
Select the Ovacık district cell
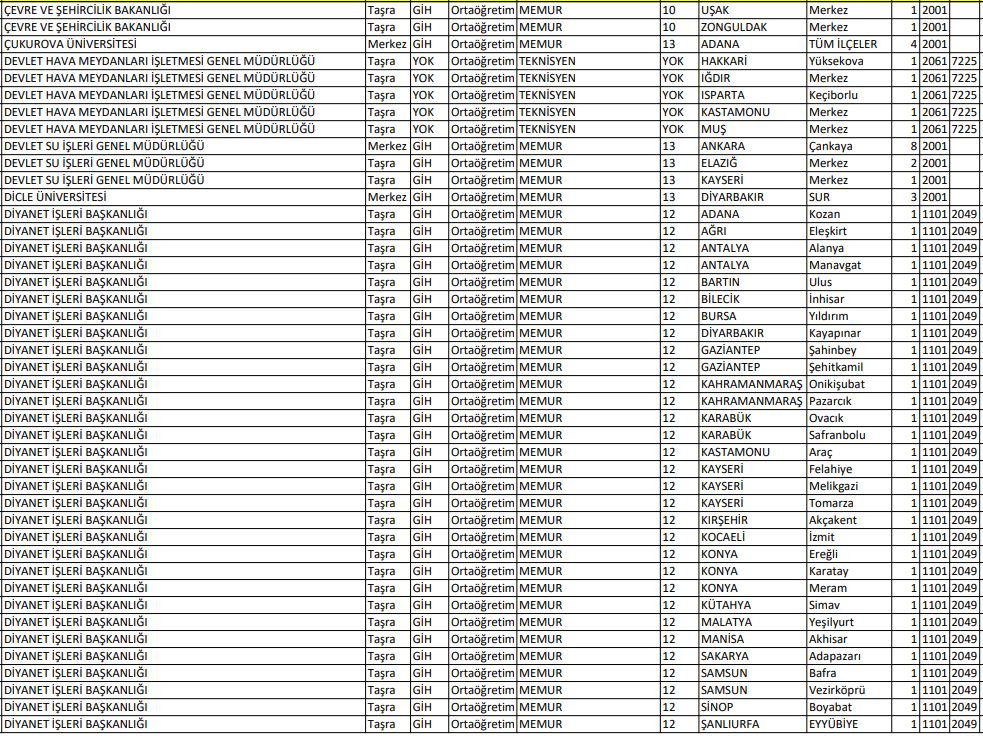point(849,418)
